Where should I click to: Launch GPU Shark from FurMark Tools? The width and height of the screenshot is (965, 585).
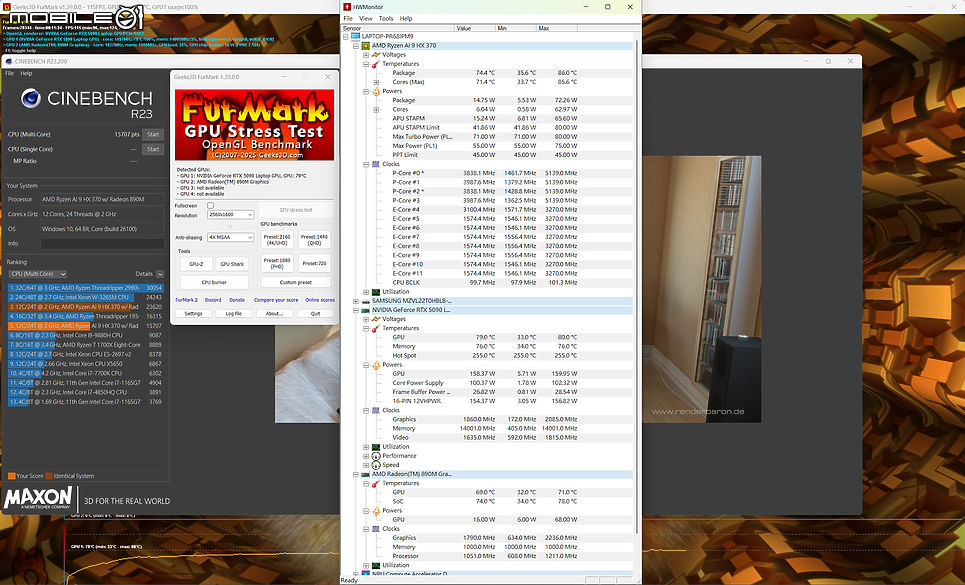point(233,264)
